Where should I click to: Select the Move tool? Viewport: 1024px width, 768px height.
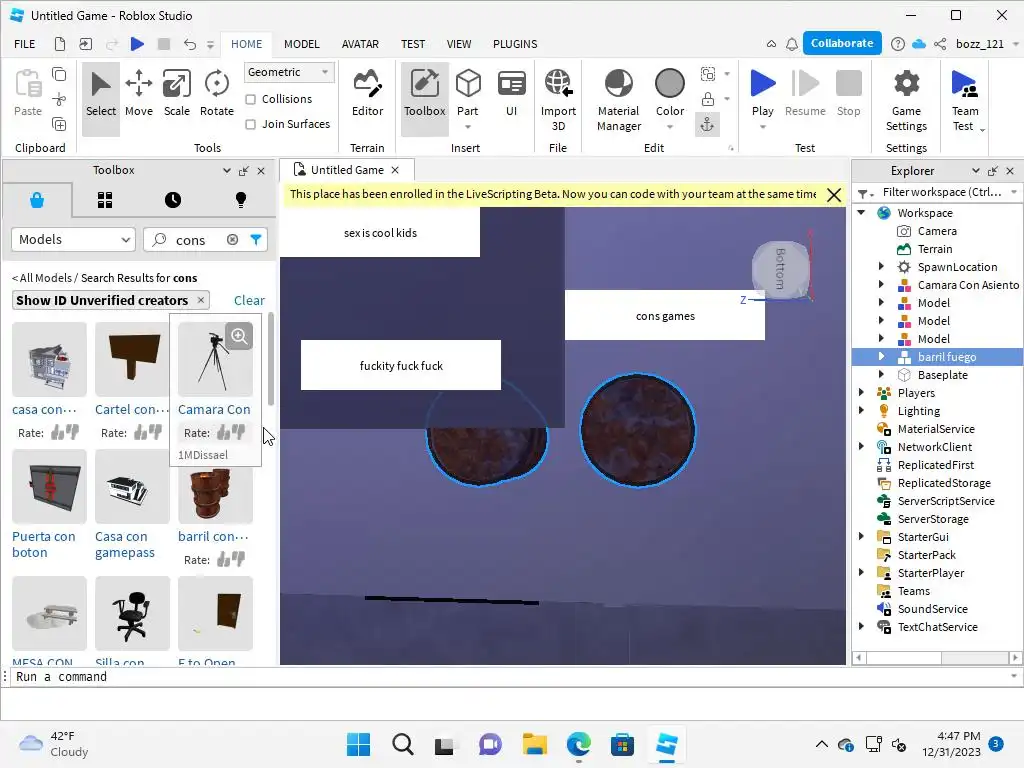pos(138,93)
